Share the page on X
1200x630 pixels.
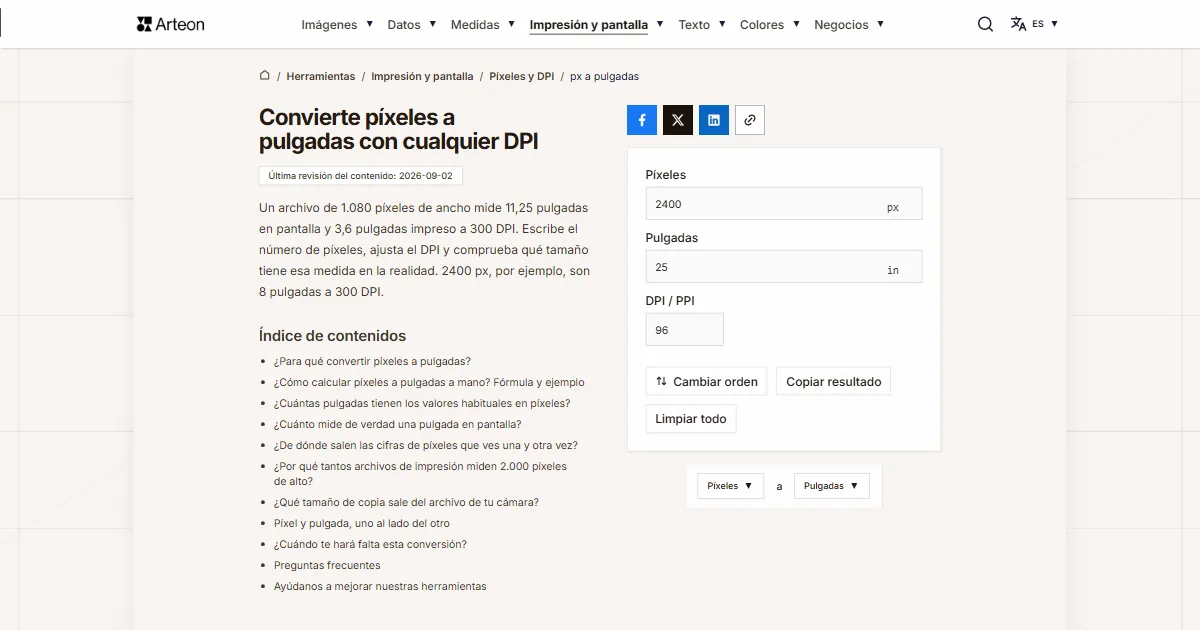pyautogui.click(x=678, y=120)
